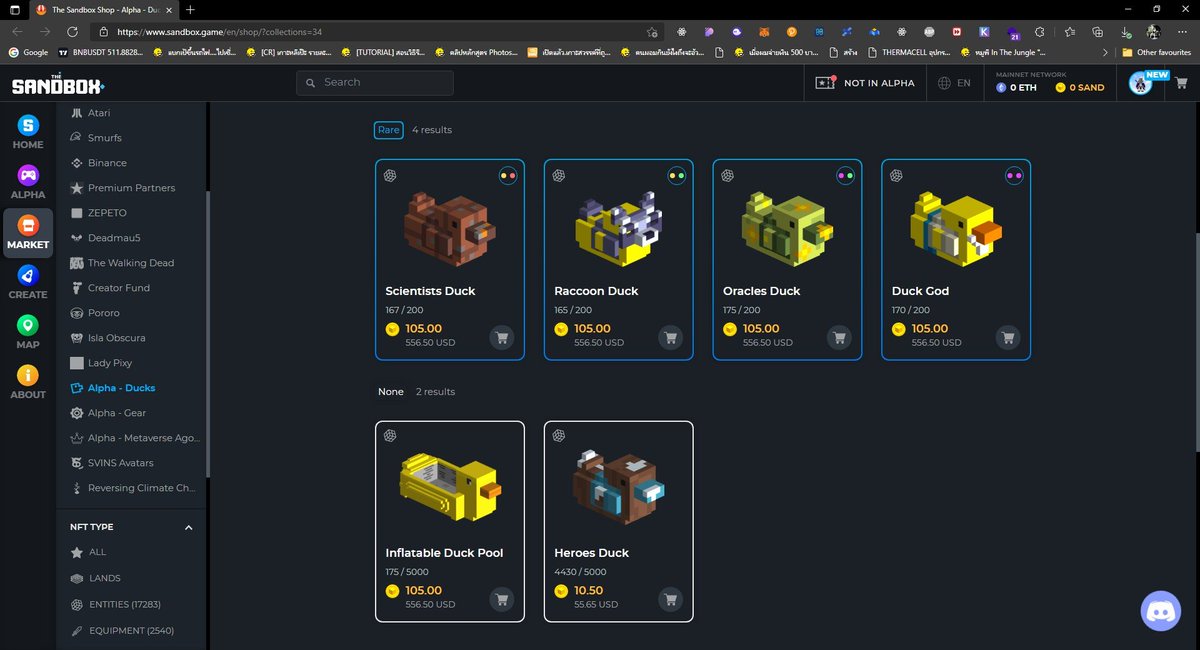Screen dimensions: 1200x650
Task: Open the user avatar profile
Action: point(1140,83)
